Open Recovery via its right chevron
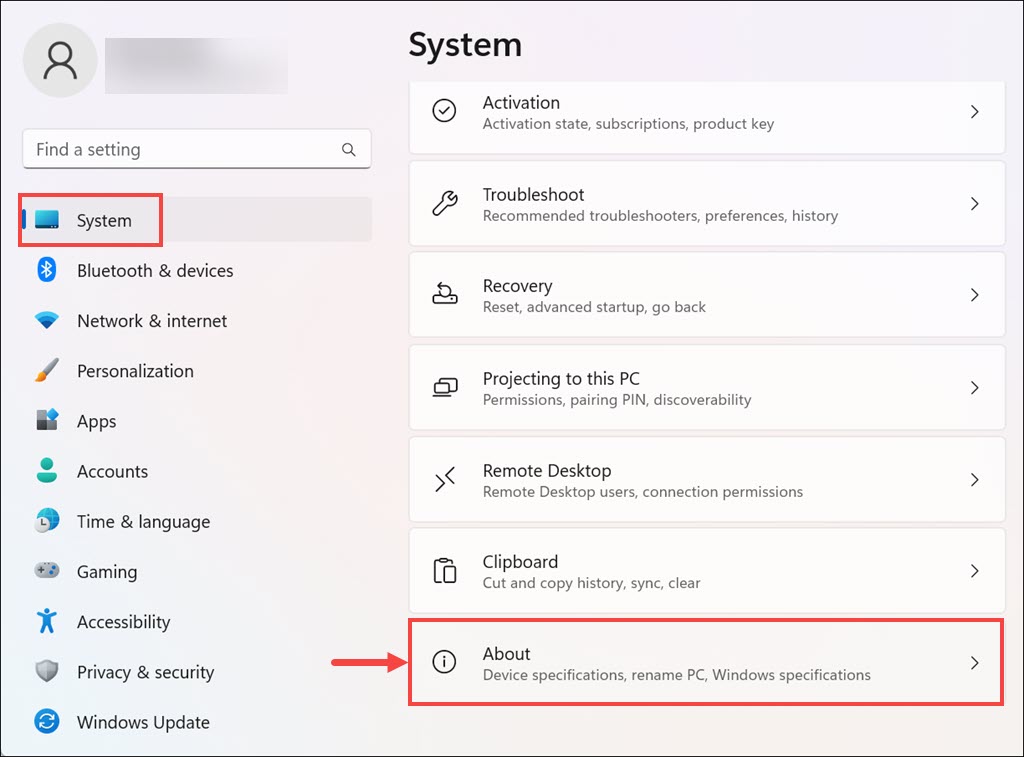 tap(974, 295)
